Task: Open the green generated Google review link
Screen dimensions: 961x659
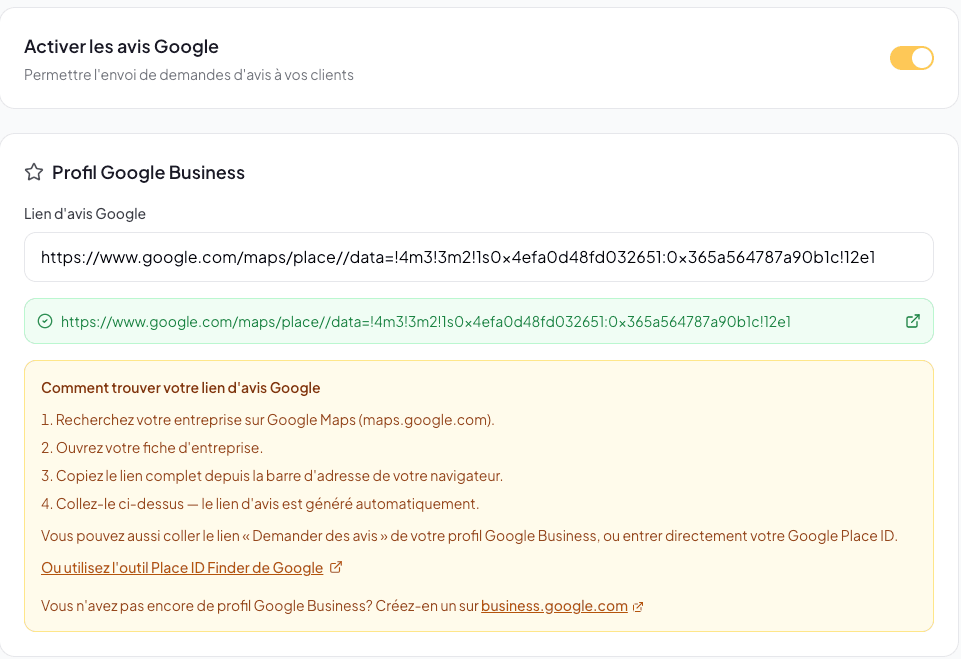Action: click(425, 321)
